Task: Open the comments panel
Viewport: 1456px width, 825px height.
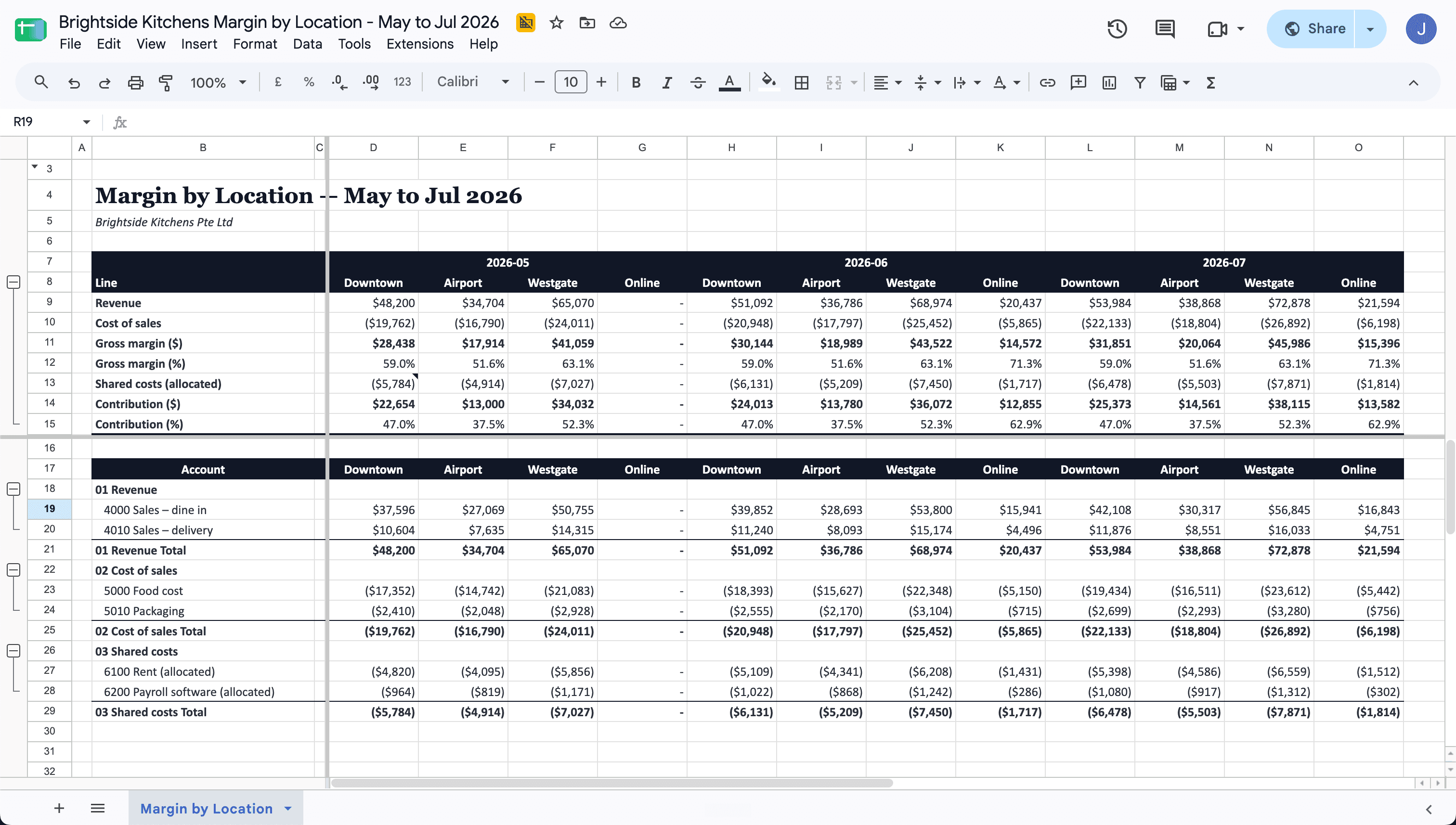Action: [1165, 28]
